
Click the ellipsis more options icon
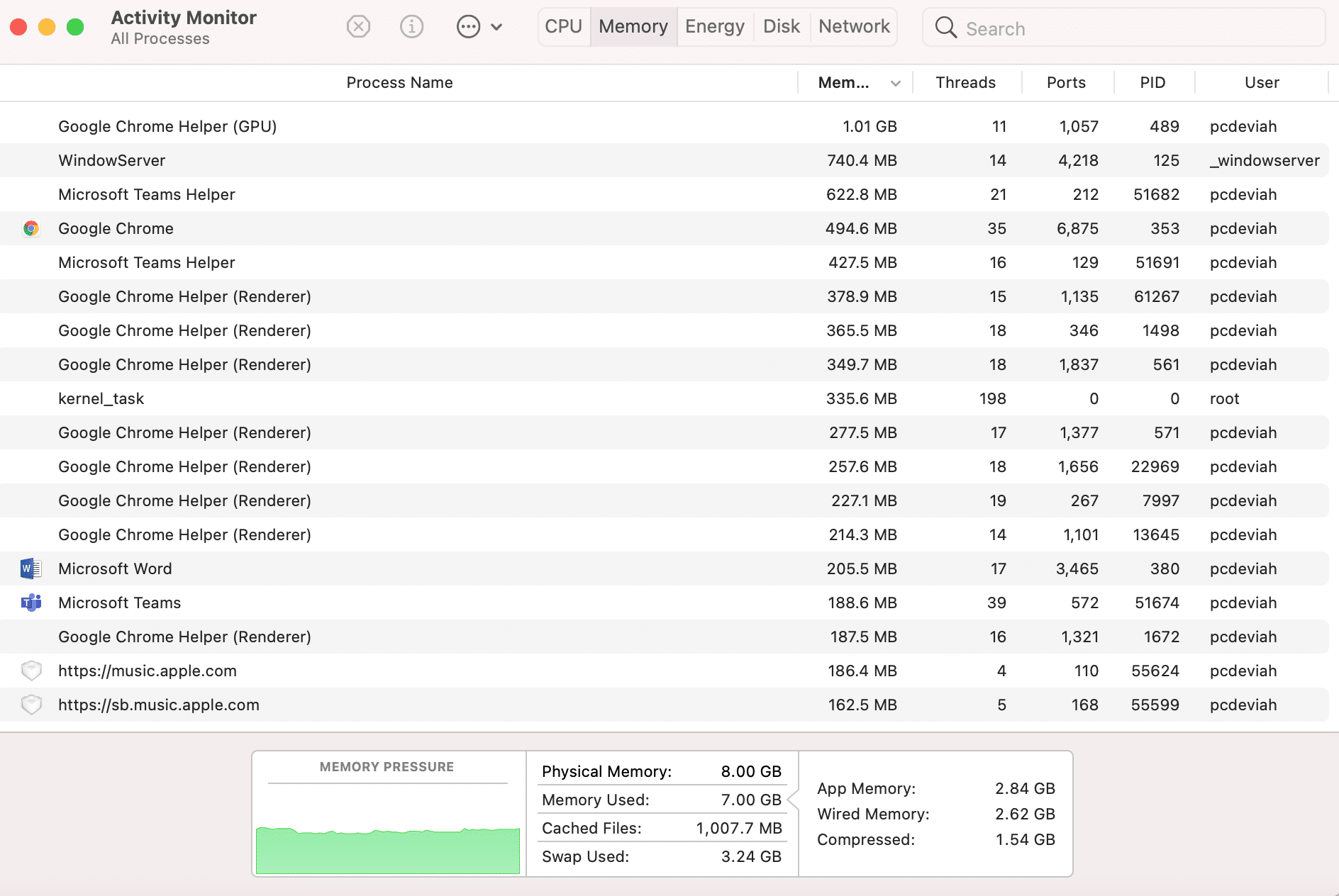coord(468,27)
